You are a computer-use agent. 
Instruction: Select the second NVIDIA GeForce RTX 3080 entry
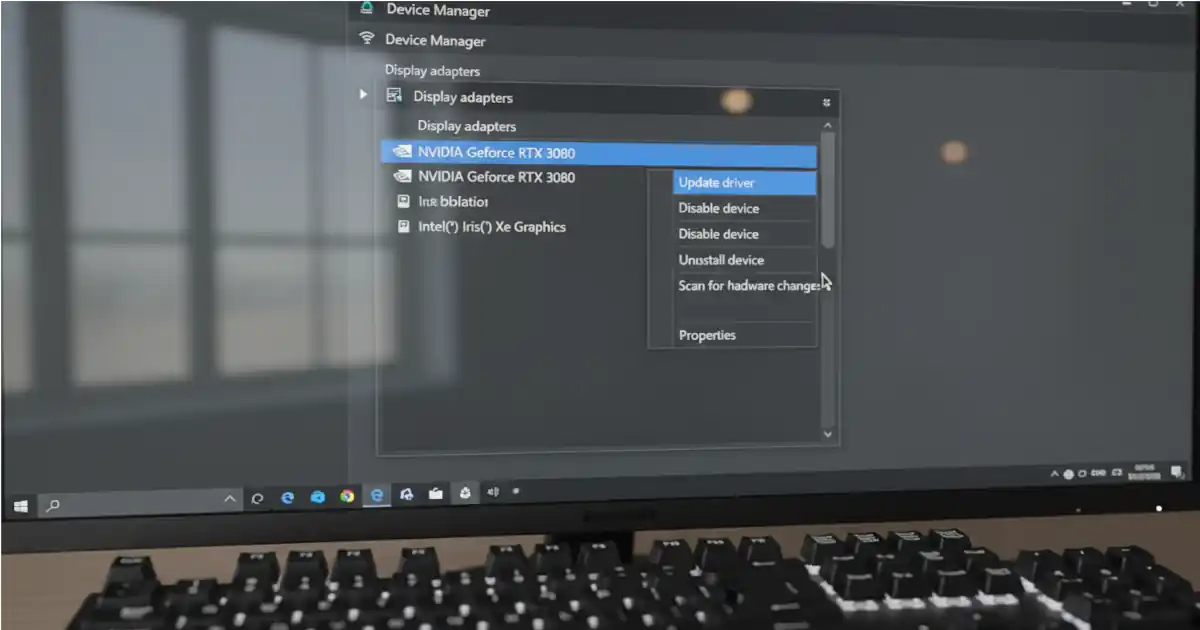tap(496, 177)
